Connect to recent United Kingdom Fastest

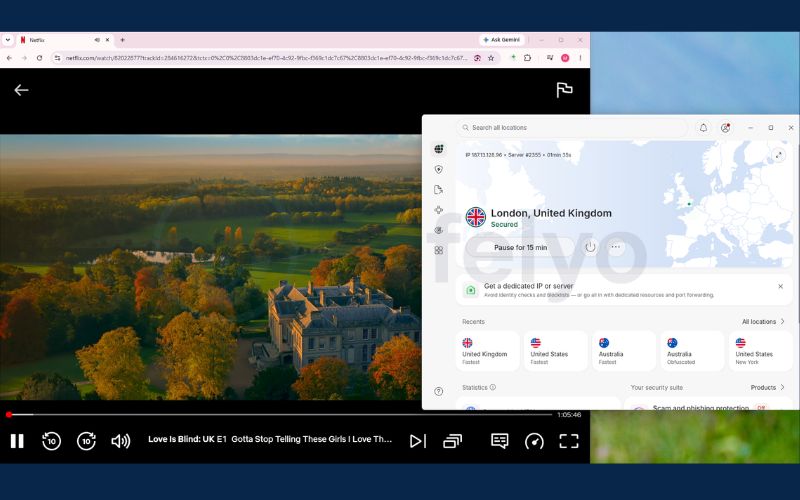487,351
